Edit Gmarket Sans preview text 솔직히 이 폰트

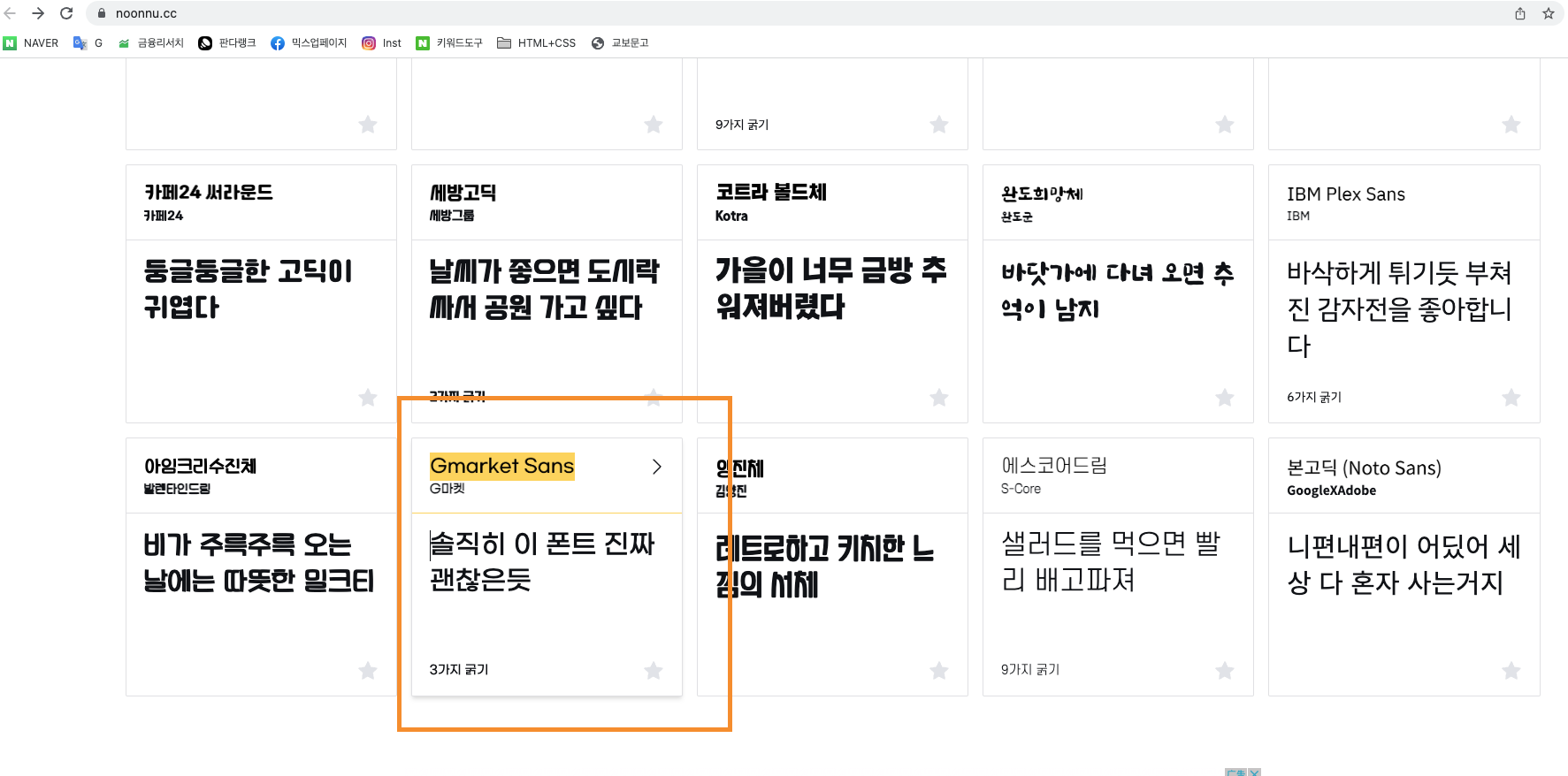(542, 562)
